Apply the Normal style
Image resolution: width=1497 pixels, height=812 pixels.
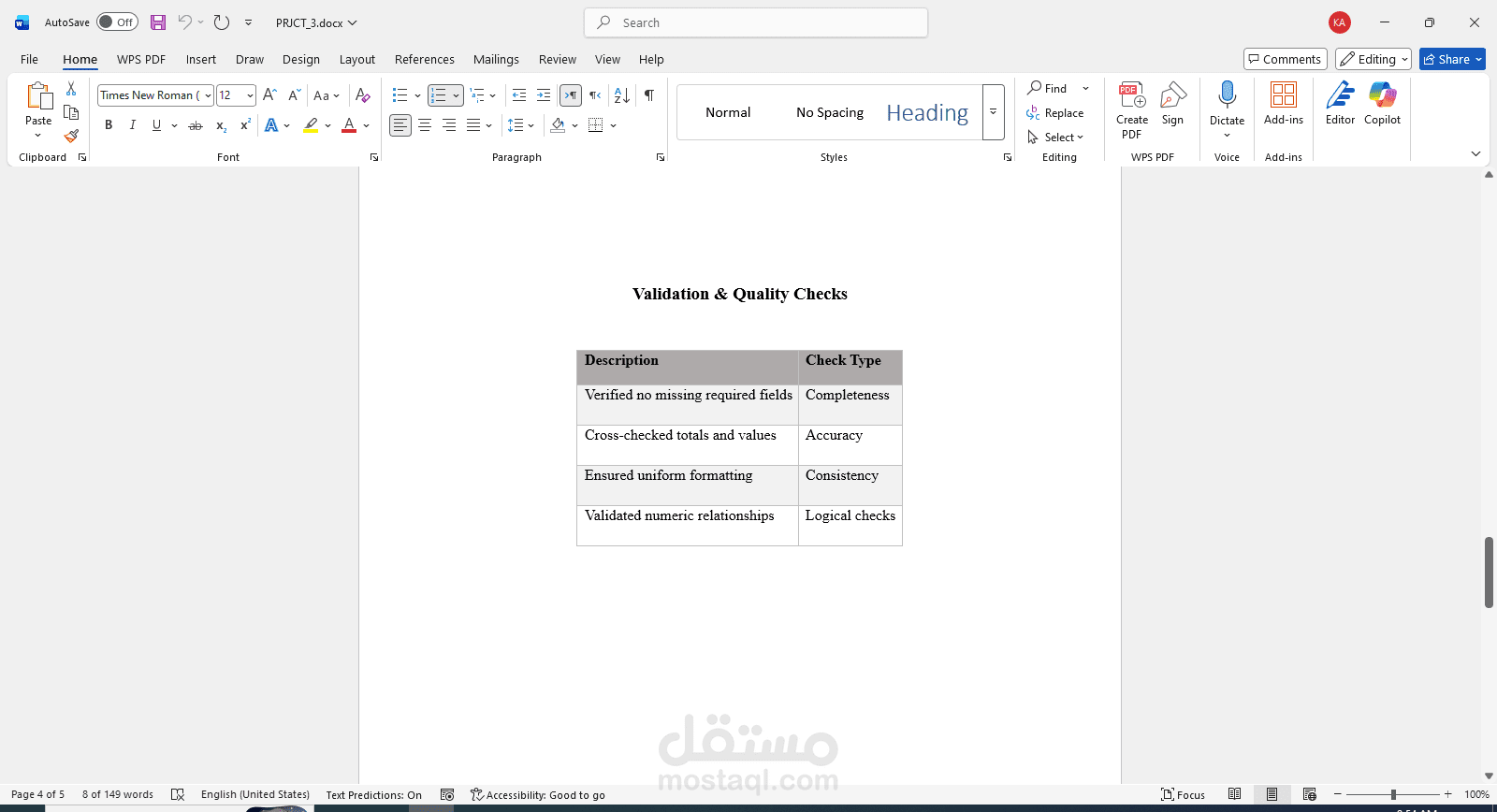point(728,112)
